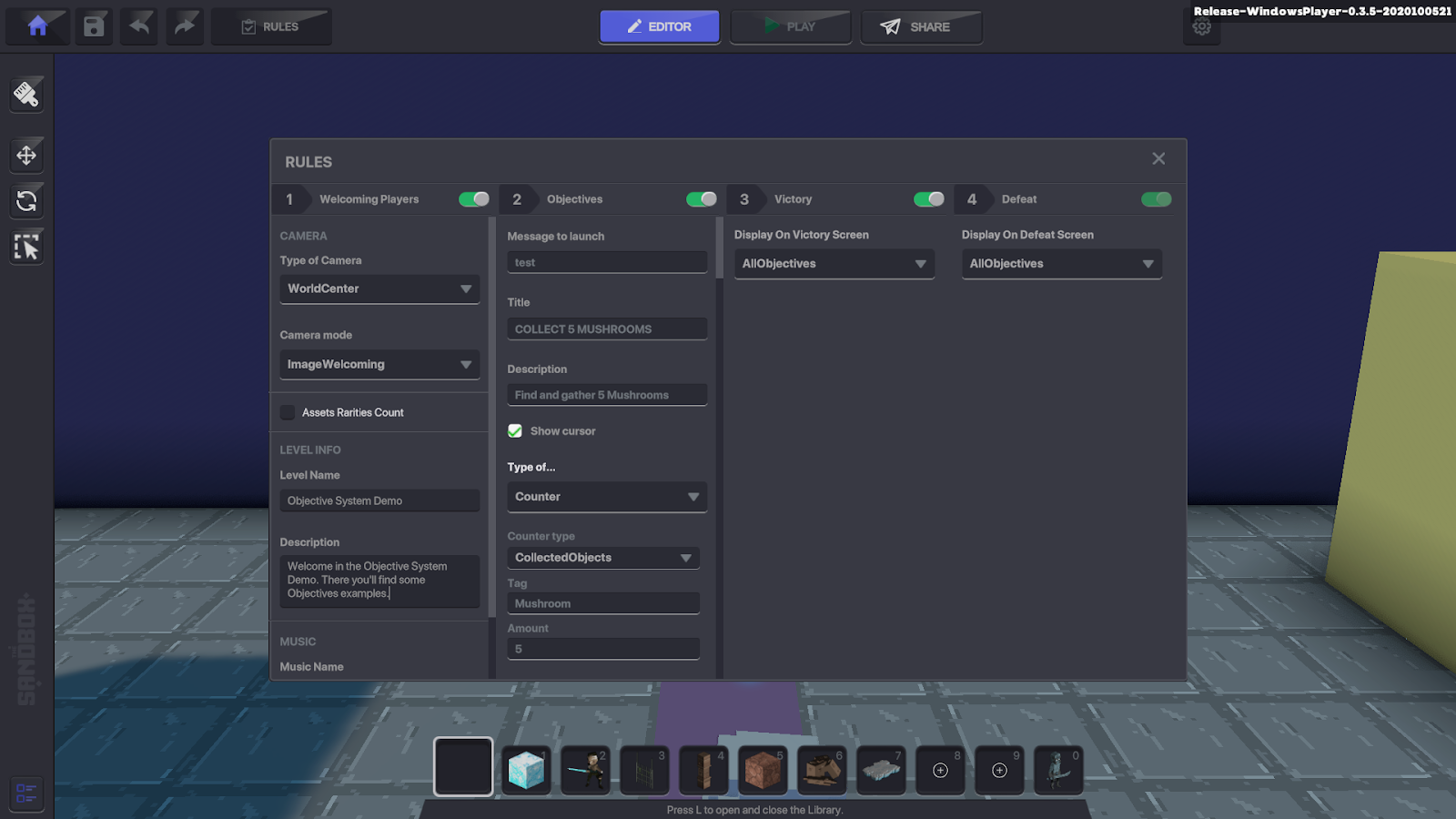Pick the zombie character in hotbar slot 0
Screen dimensions: 1456x819
(1058, 770)
